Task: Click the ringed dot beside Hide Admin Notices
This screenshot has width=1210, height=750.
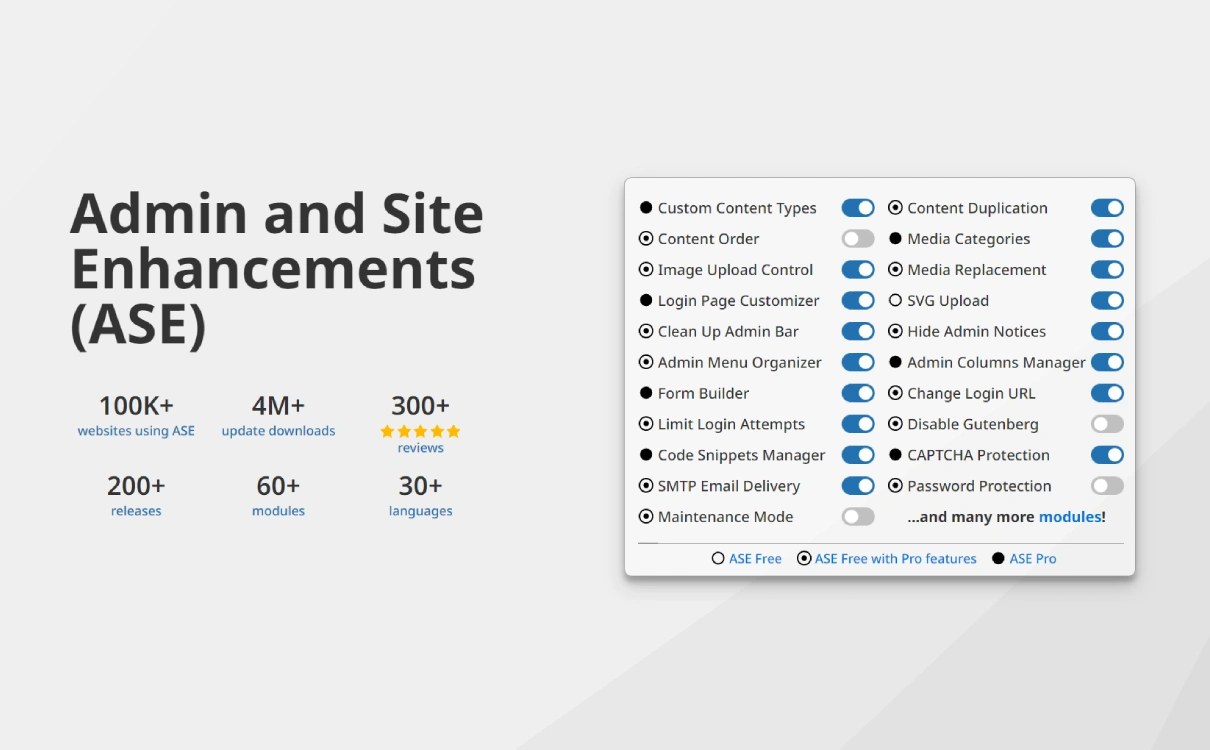Action: pyautogui.click(x=895, y=332)
